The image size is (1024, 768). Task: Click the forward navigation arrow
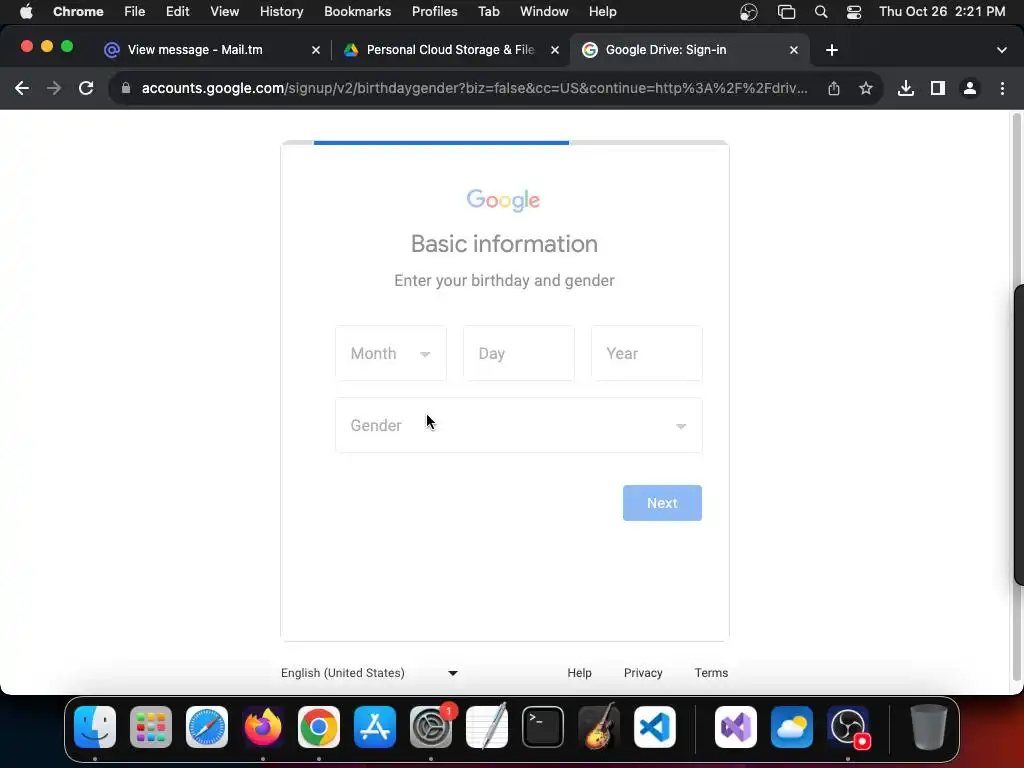click(x=54, y=88)
